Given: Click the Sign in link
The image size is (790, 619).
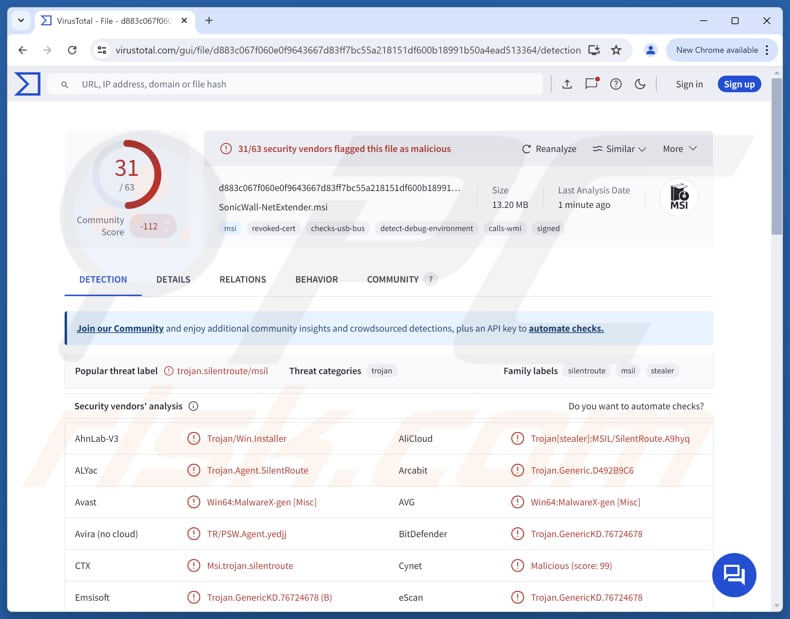Looking at the screenshot, I should point(689,84).
